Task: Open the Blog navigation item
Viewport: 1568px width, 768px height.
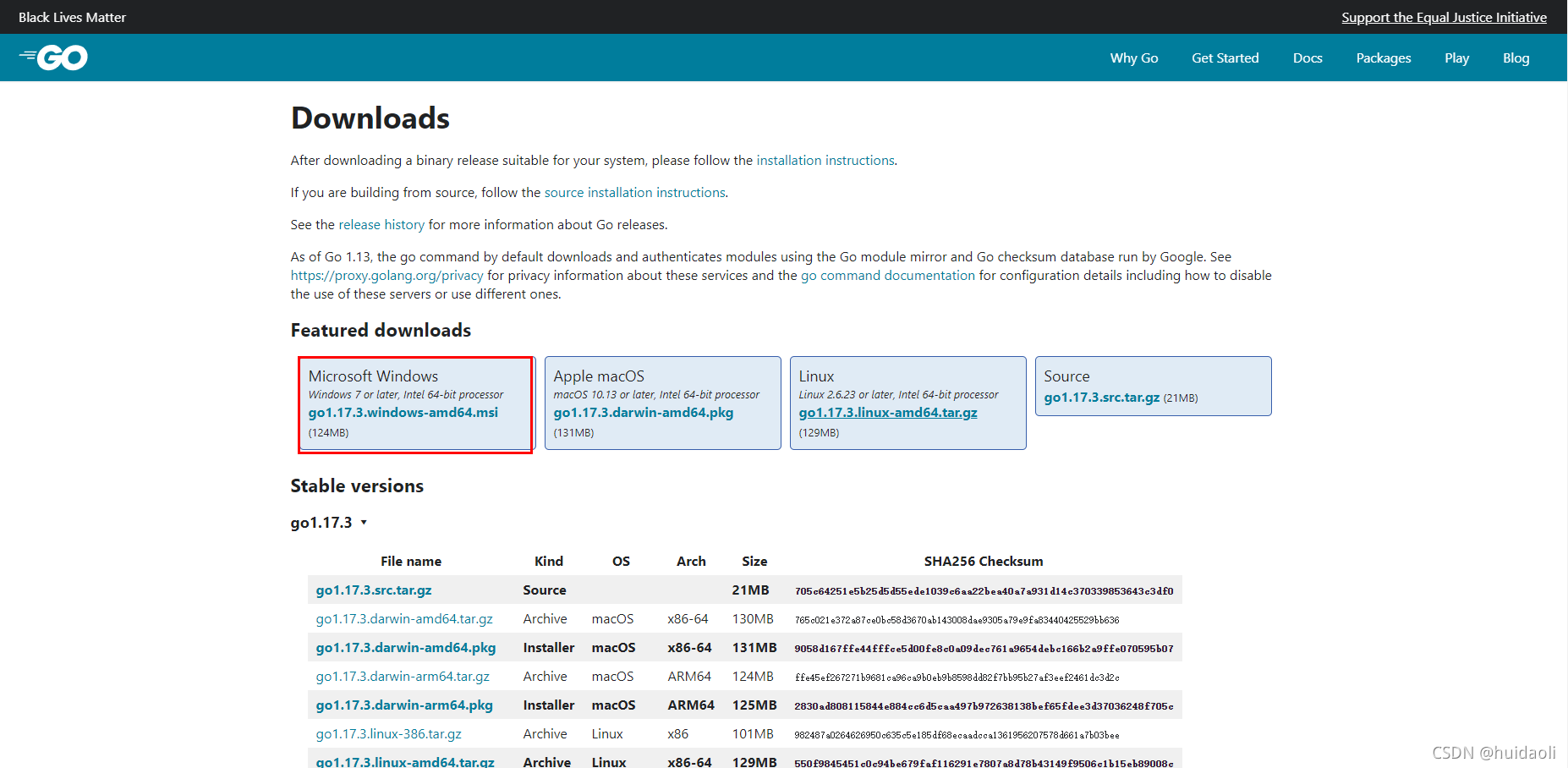Action: point(1516,58)
